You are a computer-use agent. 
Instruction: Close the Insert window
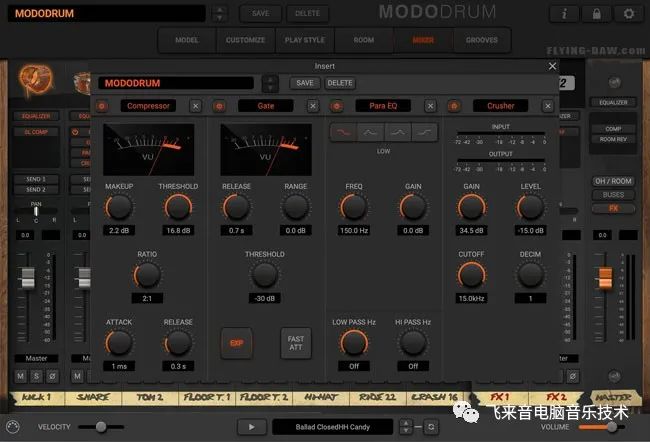coord(552,66)
